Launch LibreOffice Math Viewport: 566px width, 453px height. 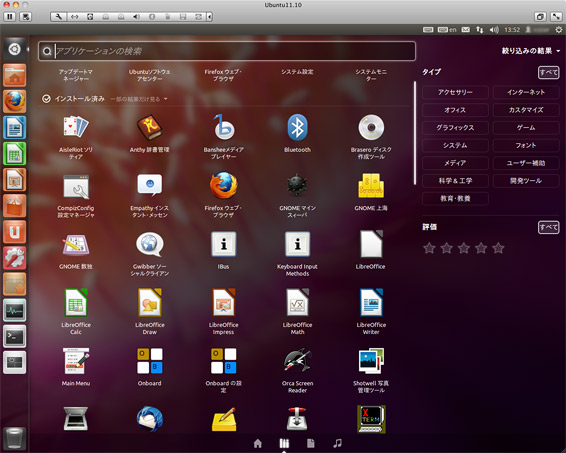point(297,302)
